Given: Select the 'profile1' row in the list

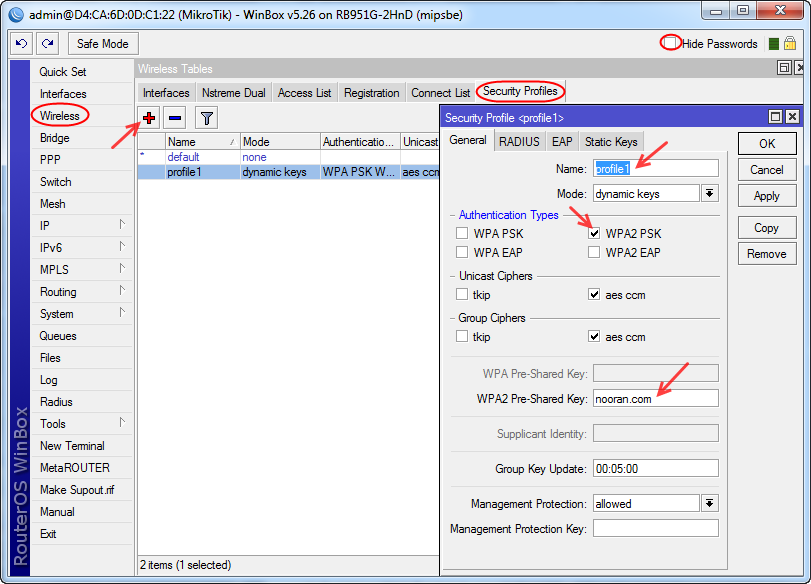Looking at the screenshot, I should click(x=289, y=172).
